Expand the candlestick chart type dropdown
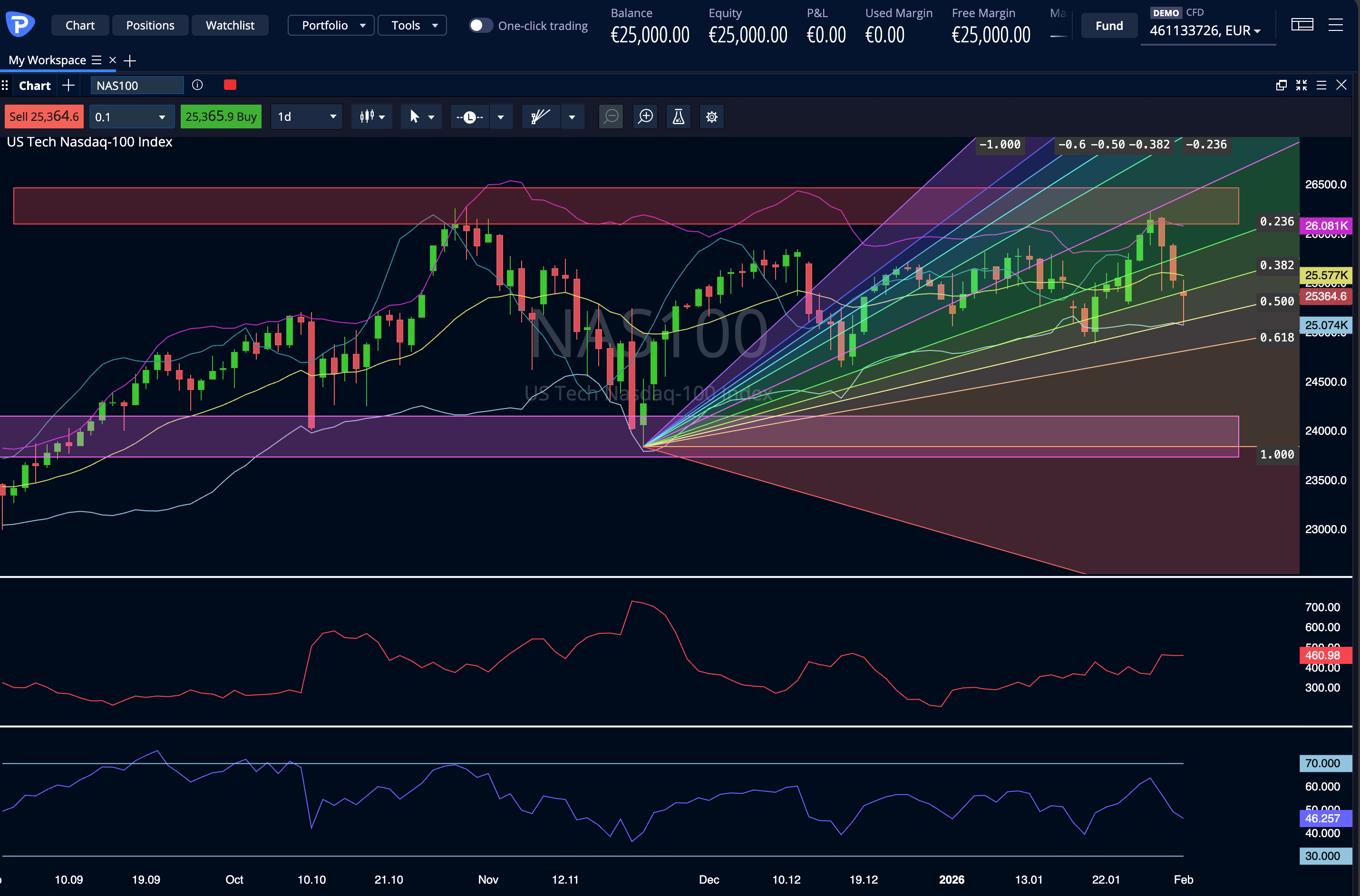 point(372,117)
